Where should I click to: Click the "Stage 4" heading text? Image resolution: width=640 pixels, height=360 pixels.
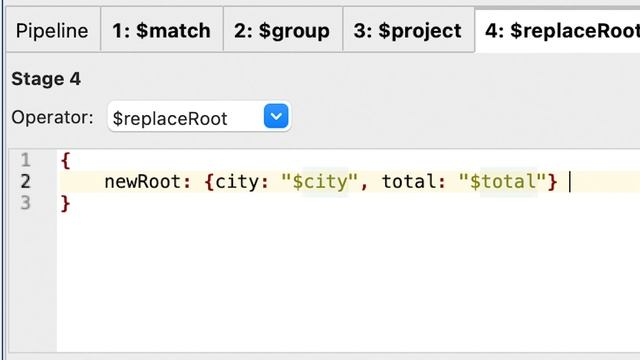pos(46,79)
